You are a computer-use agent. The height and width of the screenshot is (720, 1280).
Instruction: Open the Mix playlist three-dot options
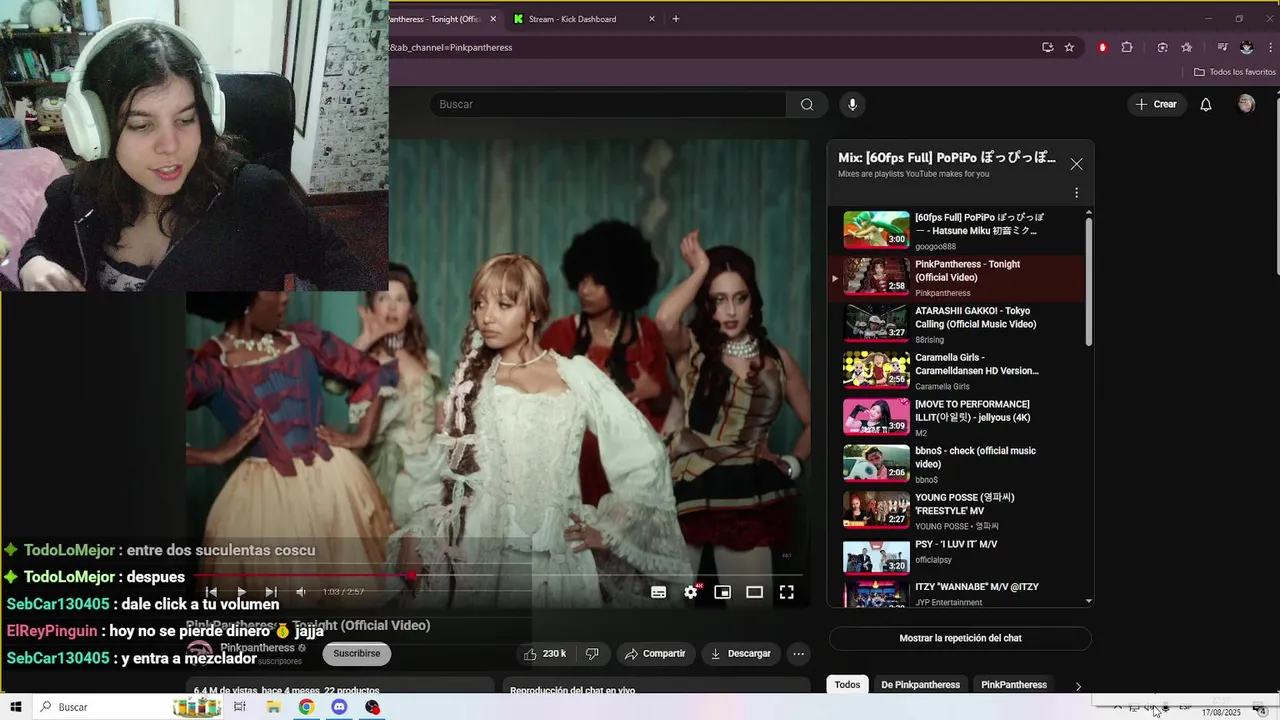(1076, 193)
